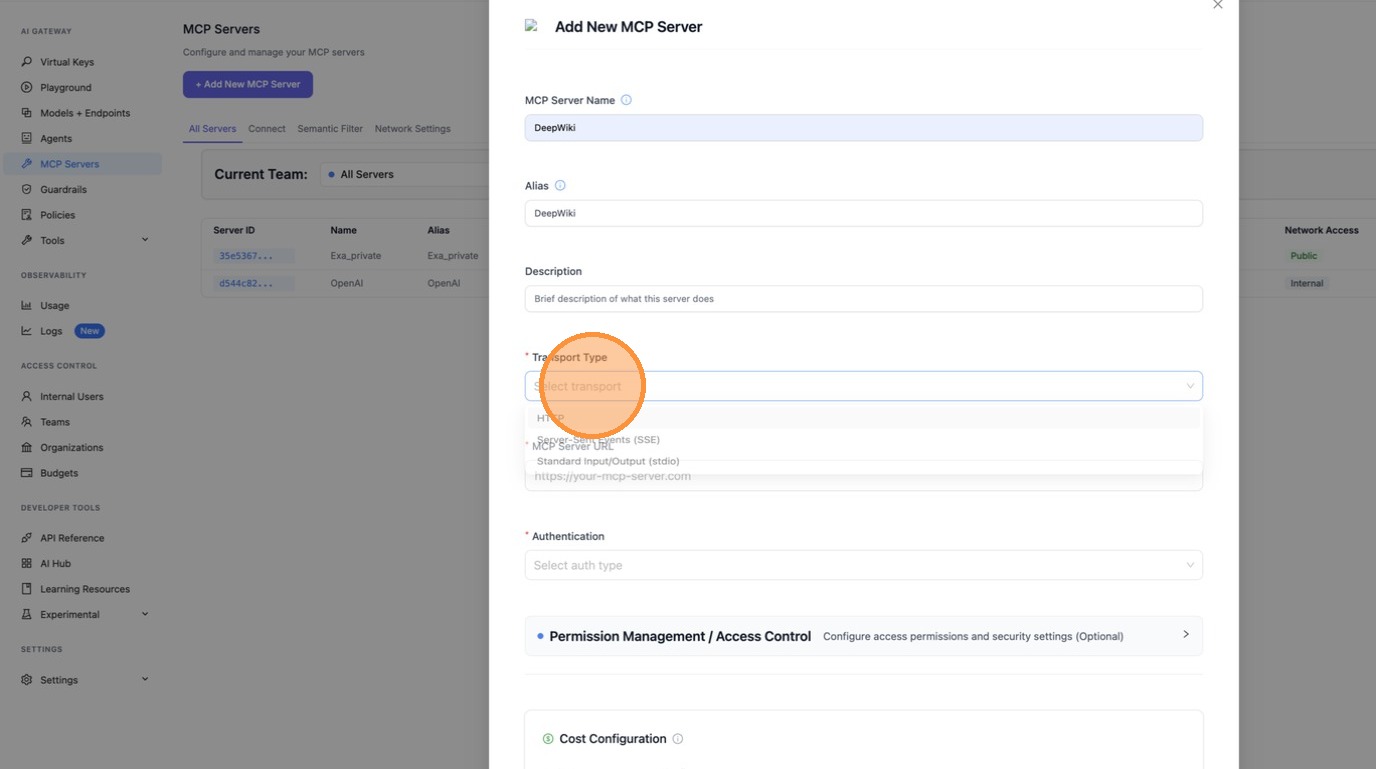
Task: Expand the Settings sidebar menu
Action: click(144, 680)
